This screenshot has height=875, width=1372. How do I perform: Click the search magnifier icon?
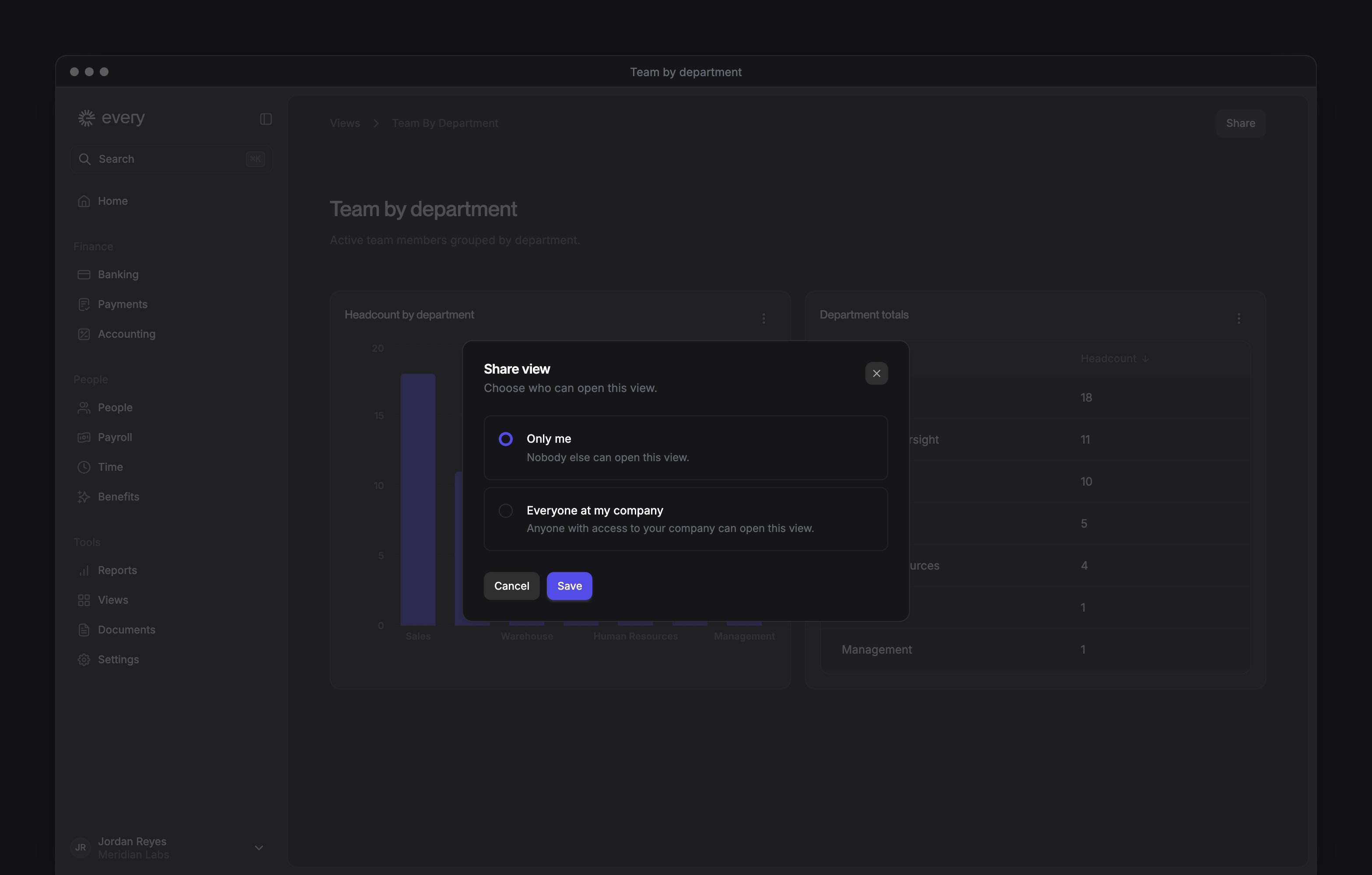point(84,159)
